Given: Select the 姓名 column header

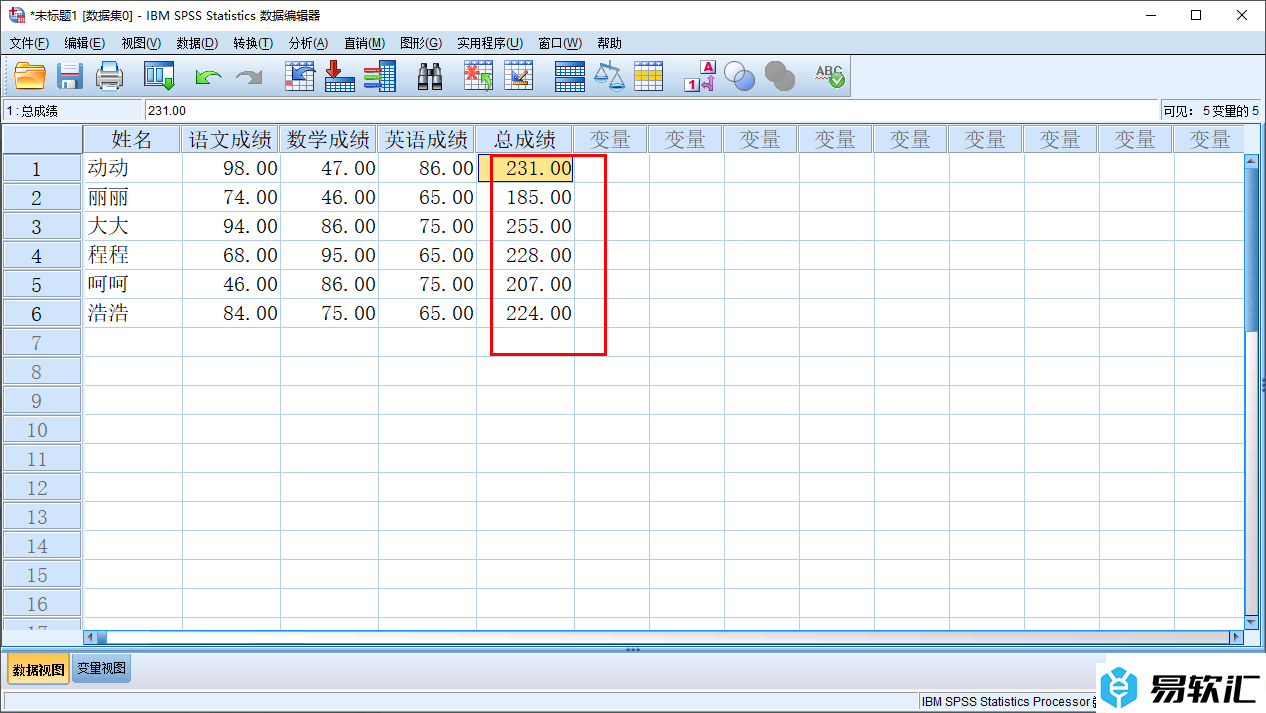Looking at the screenshot, I should pos(132,139).
